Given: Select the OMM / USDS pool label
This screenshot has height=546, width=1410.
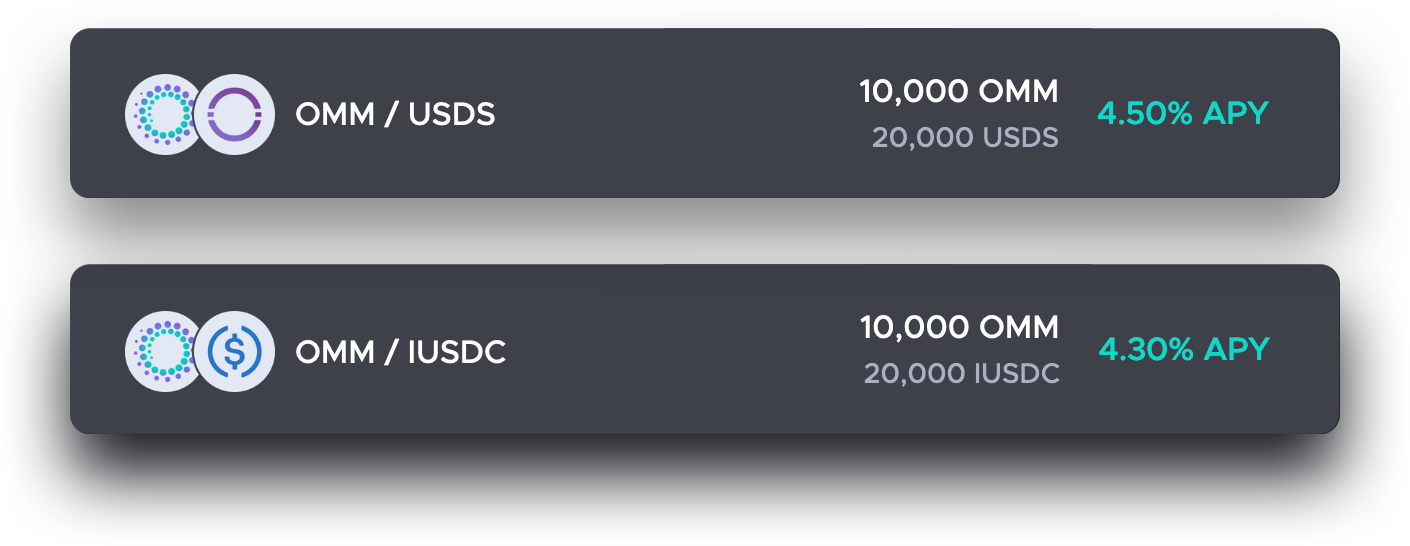Looking at the screenshot, I should [395, 115].
